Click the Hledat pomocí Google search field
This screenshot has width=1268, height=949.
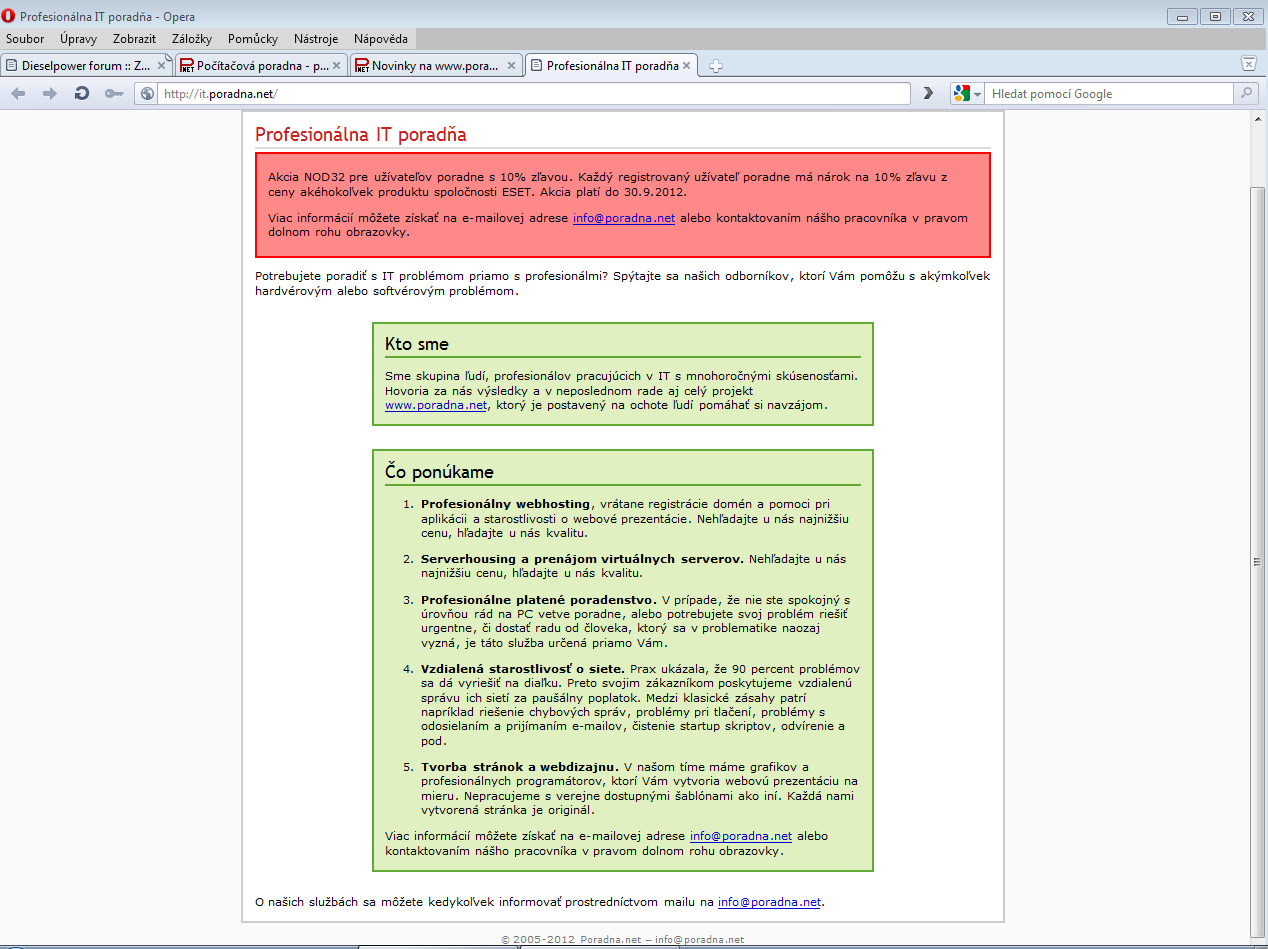coord(1109,94)
